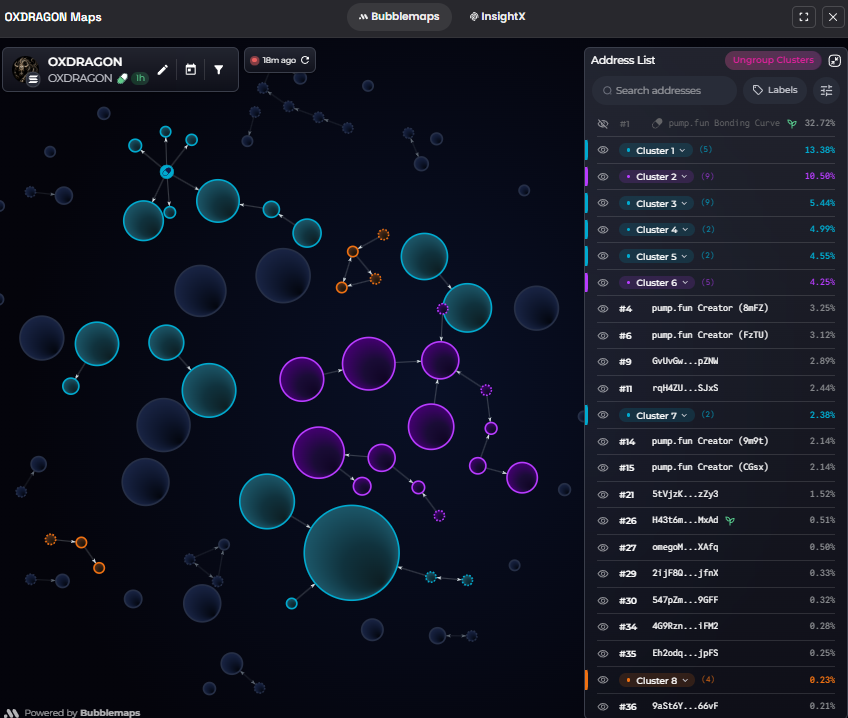Image resolution: width=848 pixels, height=718 pixels.
Task: Click the Ungroup Clusters button
Action: tap(773, 60)
